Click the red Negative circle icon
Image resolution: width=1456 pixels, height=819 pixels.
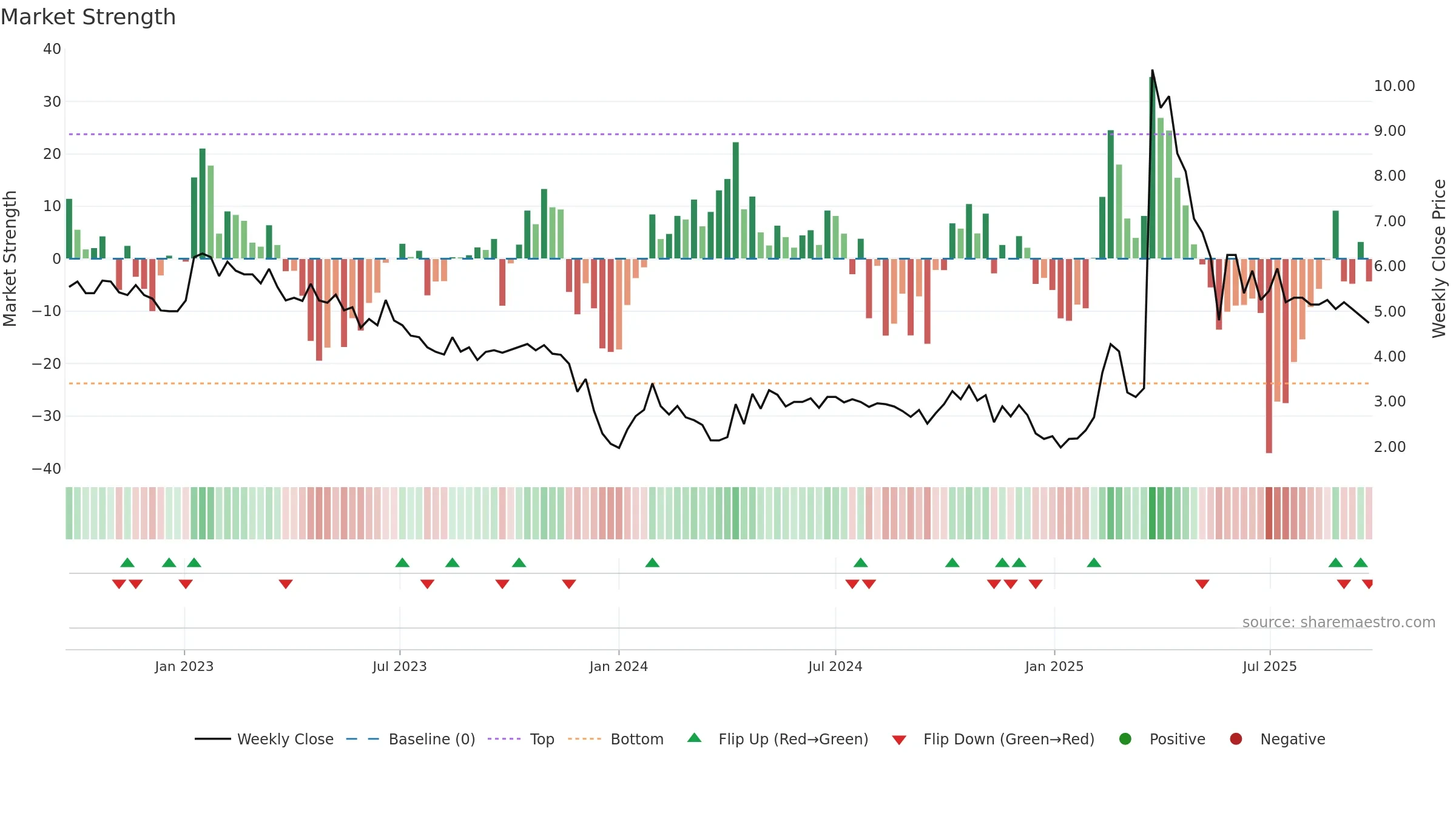click(x=1236, y=739)
